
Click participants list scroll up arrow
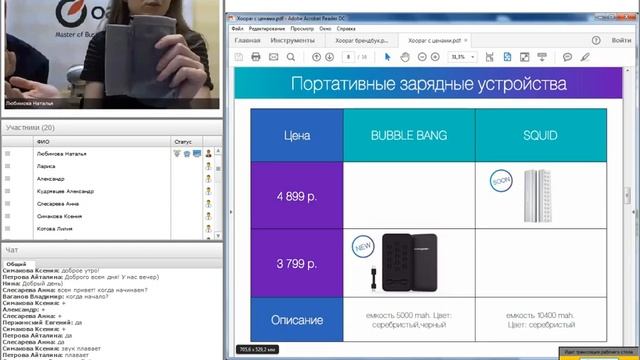pyautogui.click(x=218, y=151)
